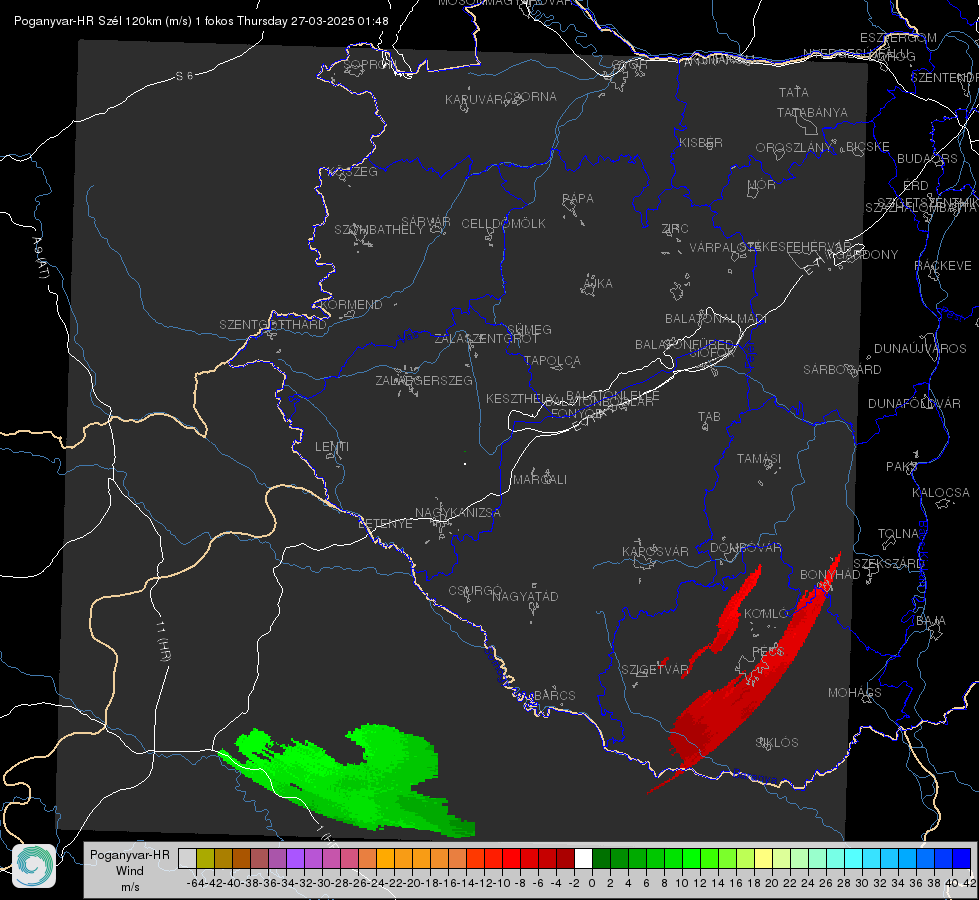Click the LENTI city label
Image resolution: width=979 pixels, height=900 pixels.
[x=332, y=447]
